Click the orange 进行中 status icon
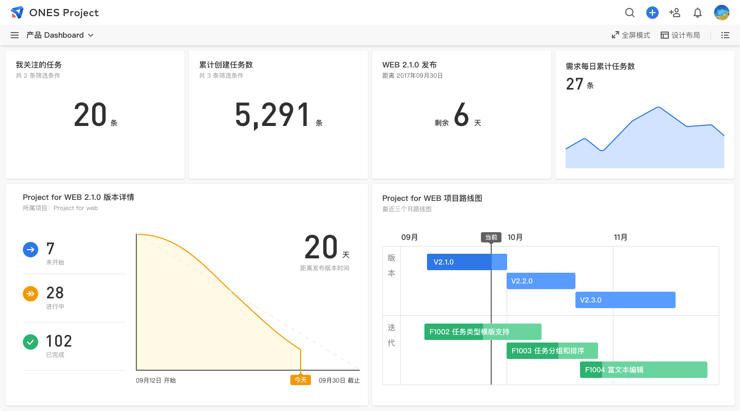The image size is (740, 411). [x=31, y=294]
